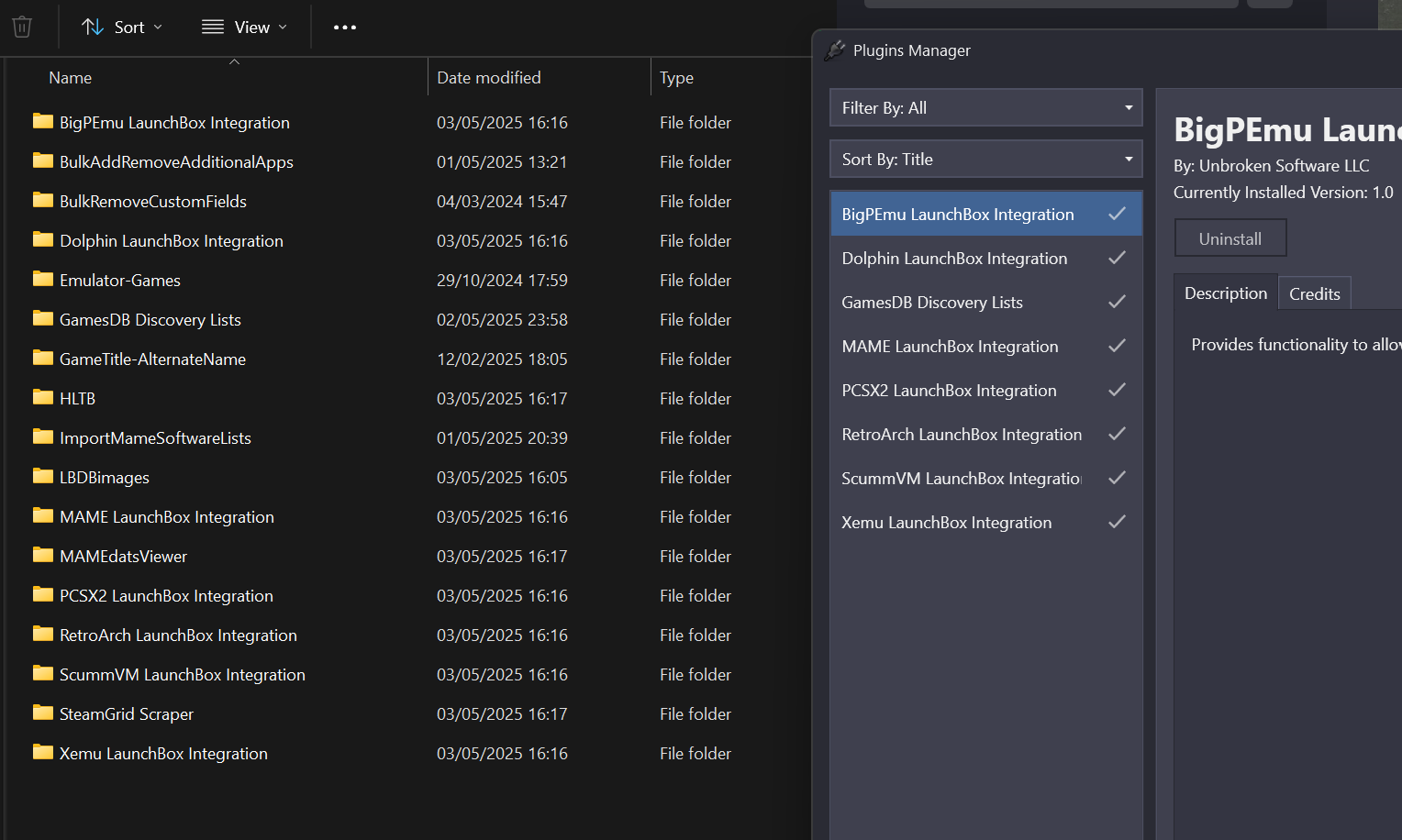Select the GameTitle-AlternateName folder name
Screen dimensions: 1402x840
[x=152, y=359]
